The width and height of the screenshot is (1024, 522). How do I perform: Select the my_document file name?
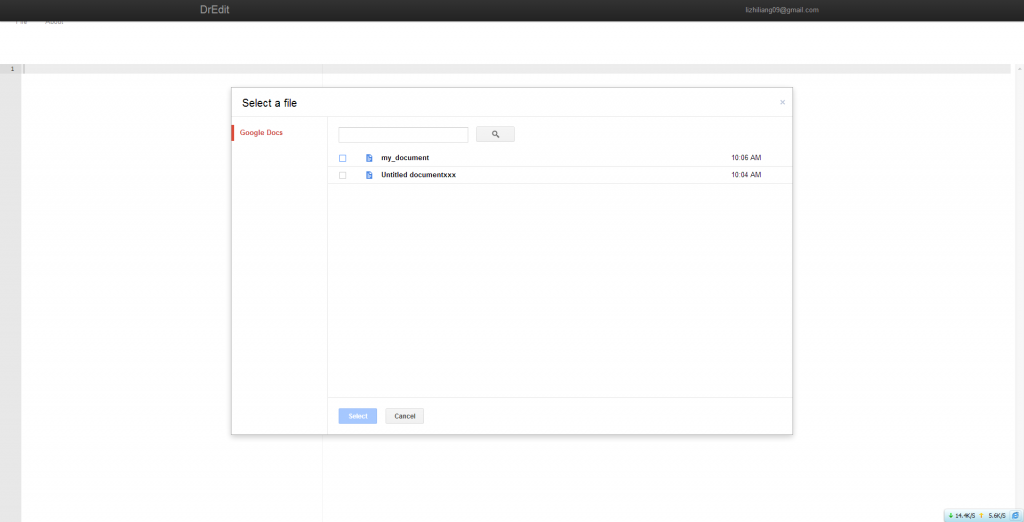[405, 158]
